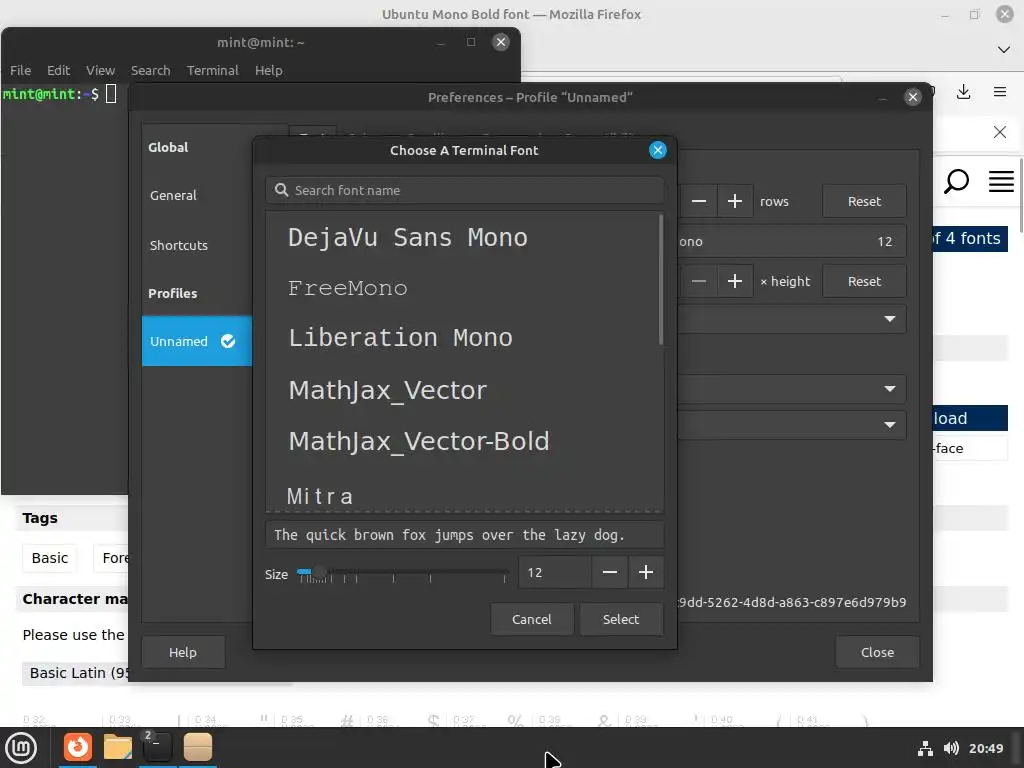
Task: Click the search magnifier in font dialog
Action: 281,190
